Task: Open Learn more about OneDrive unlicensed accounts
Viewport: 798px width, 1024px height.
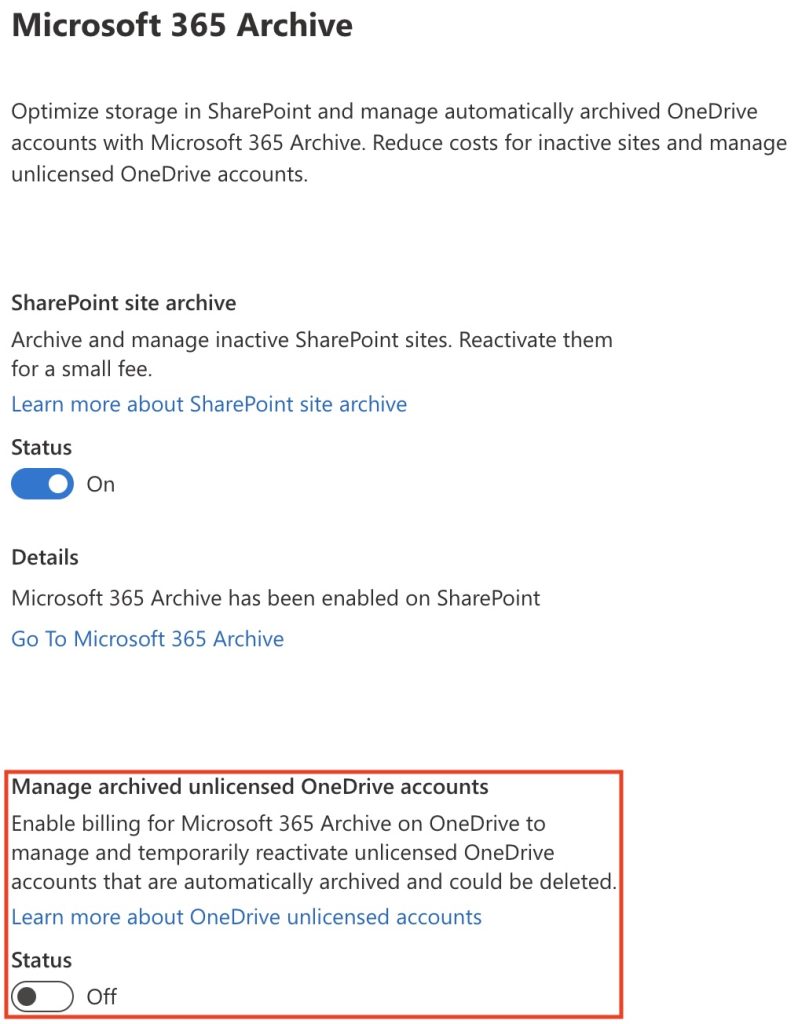Action: point(246,916)
